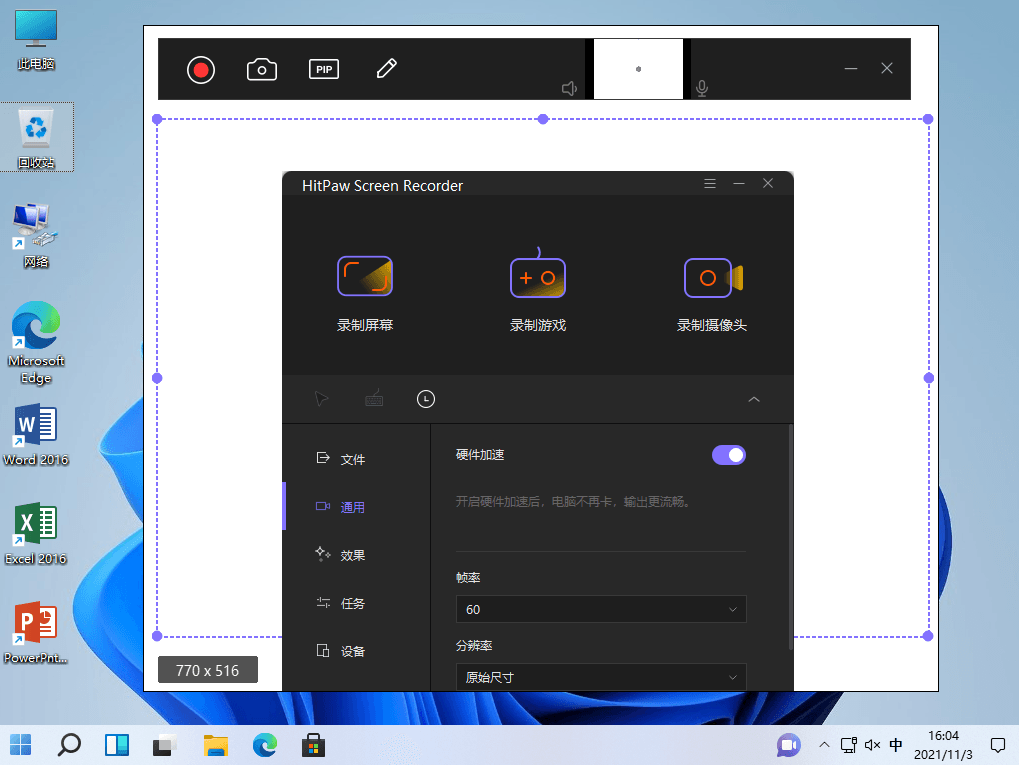1019x765 pixels.
Task: Select the 回收站 recycle bin icon
Action: point(36,137)
